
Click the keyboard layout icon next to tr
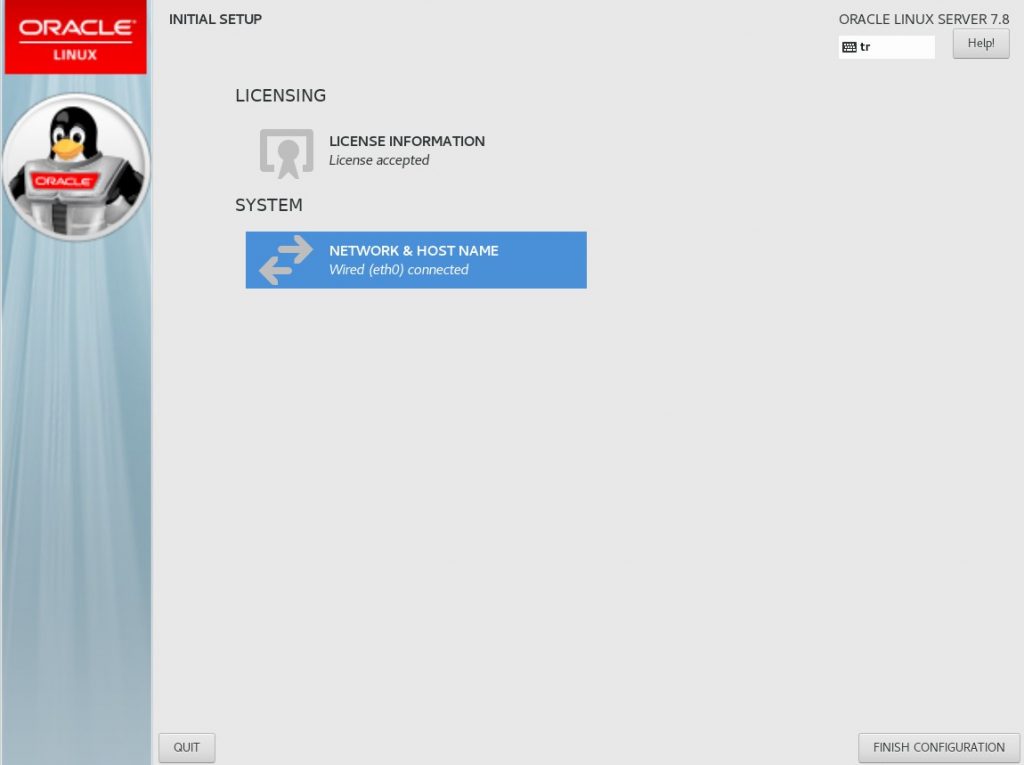tap(849, 47)
